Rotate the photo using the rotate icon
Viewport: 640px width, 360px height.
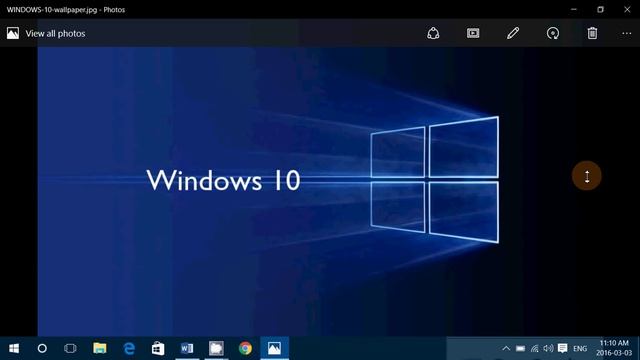[553, 33]
